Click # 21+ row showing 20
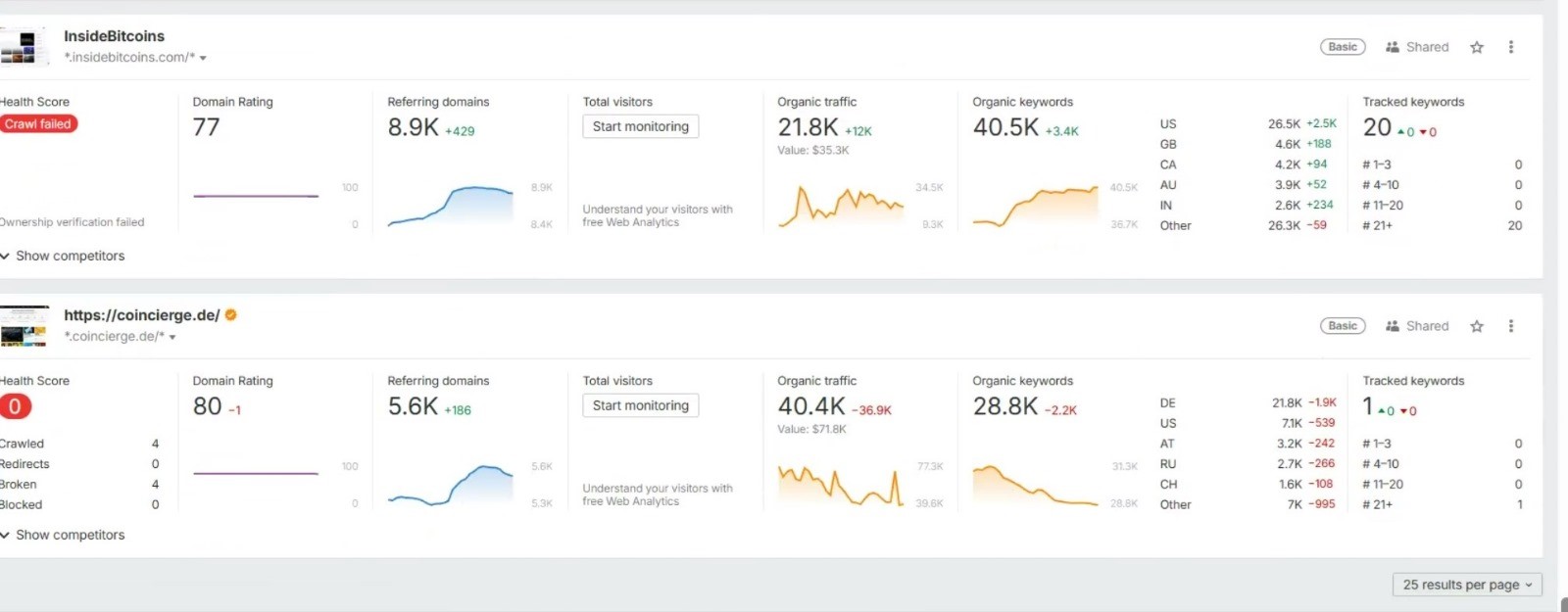Screen dimensions: 1568x612 [x=1443, y=226]
